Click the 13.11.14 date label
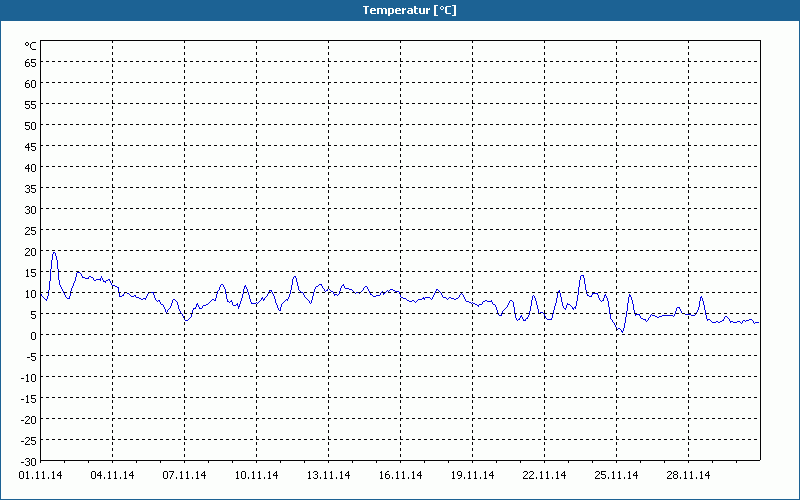Viewport: 800px width, 500px height. pos(329,475)
